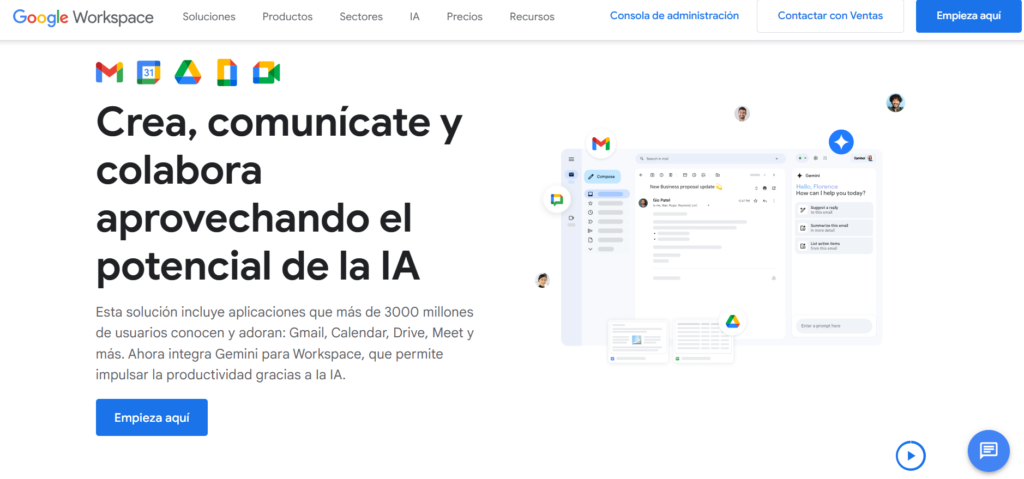Click 'New Business proposal update' subject text
The width and height of the screenshot is (1024, 479).
pos(682,187)
